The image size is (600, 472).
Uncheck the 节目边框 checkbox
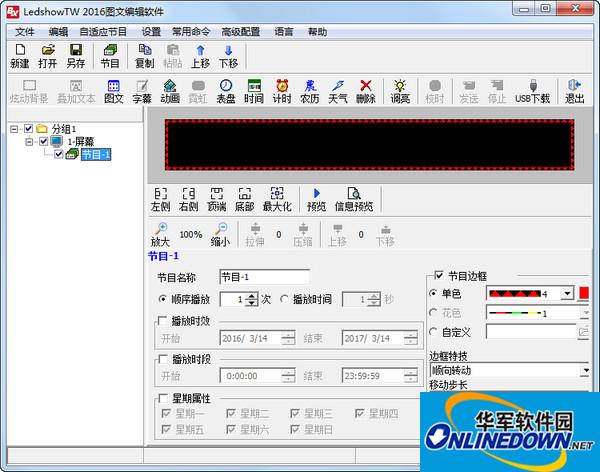coord(439,275)
